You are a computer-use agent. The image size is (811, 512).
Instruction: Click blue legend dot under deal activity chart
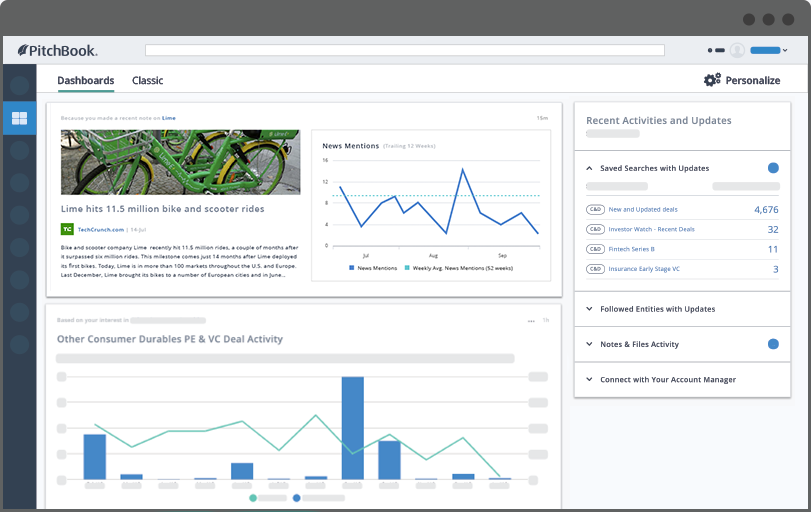tap(296, 498)
